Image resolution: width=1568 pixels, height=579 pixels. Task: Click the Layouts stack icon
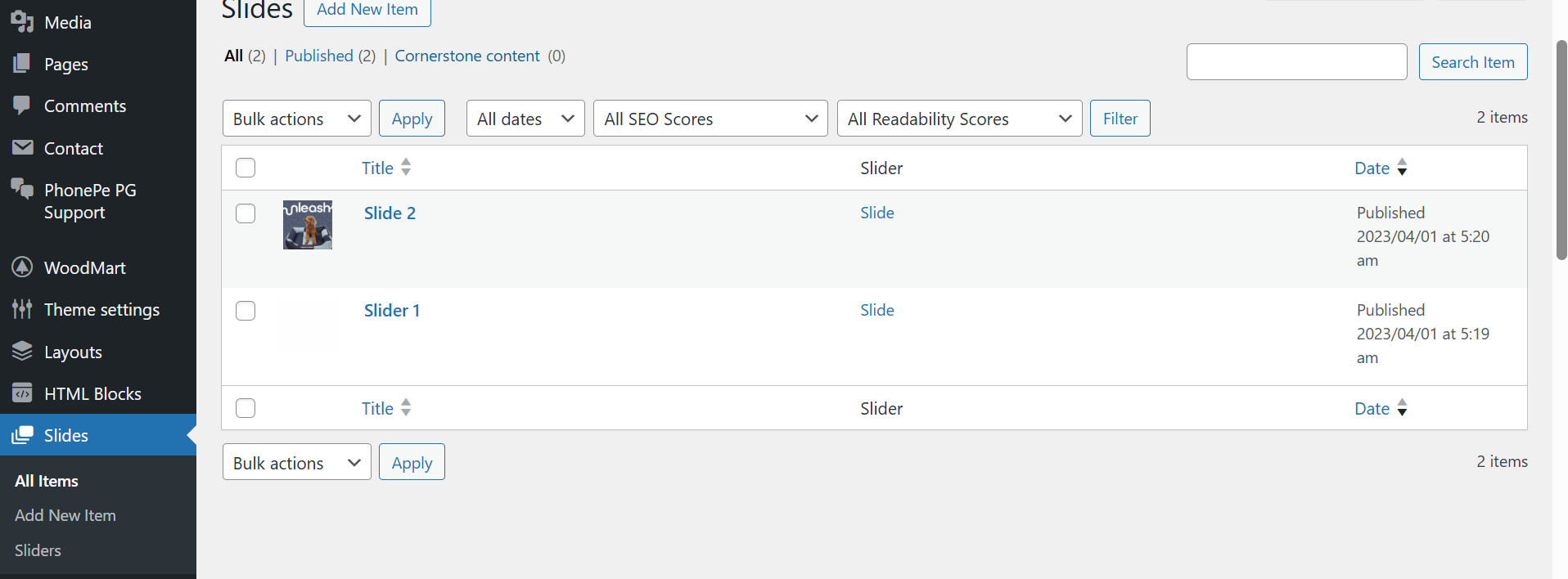click(22, 352)
